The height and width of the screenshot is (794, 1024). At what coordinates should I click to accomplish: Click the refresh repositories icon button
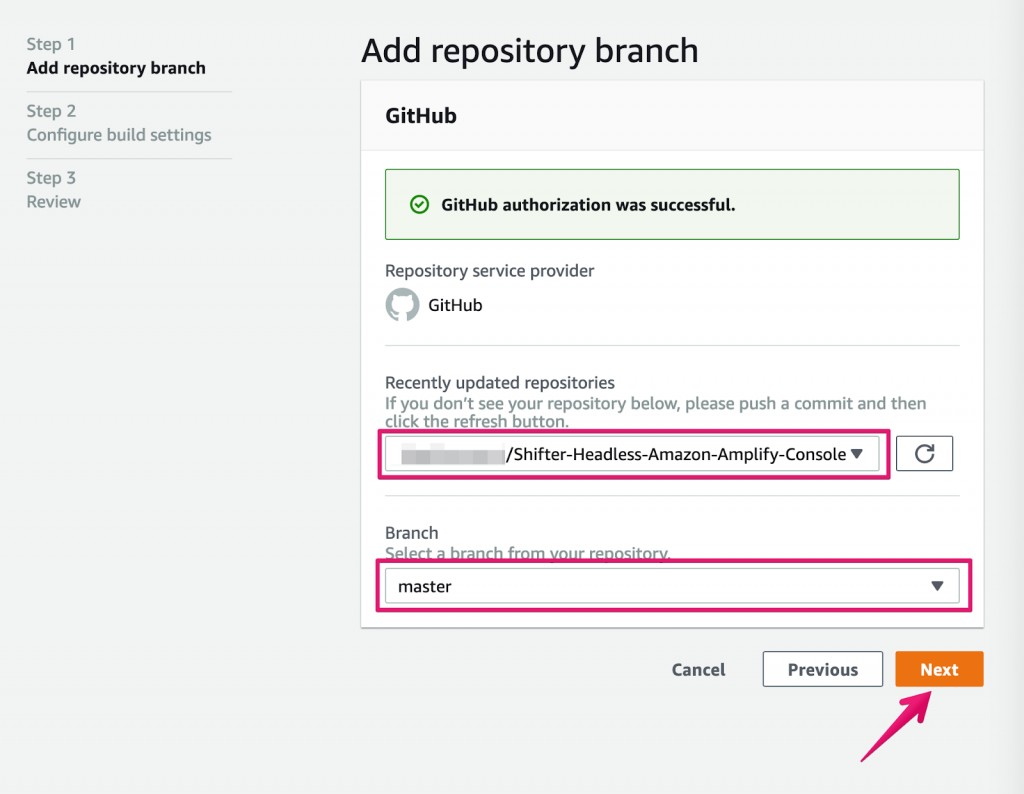(924, 453)
